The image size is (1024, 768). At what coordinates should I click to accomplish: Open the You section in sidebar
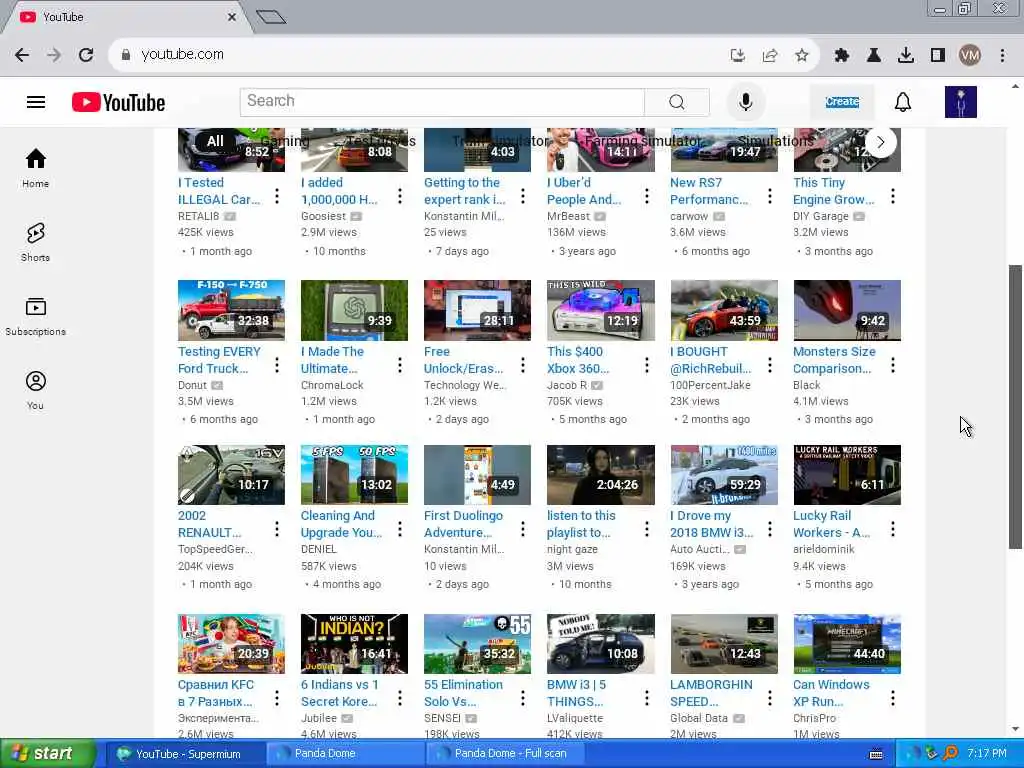tap(35, 391)
